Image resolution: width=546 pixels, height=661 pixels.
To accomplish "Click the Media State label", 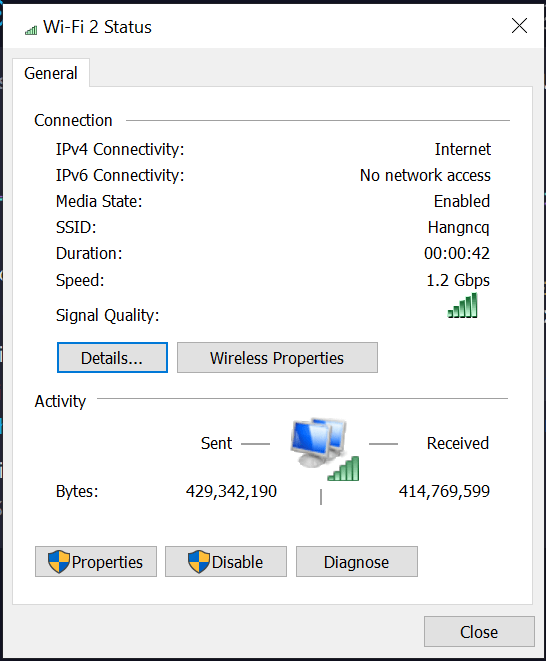I will [x=99, y=202].
